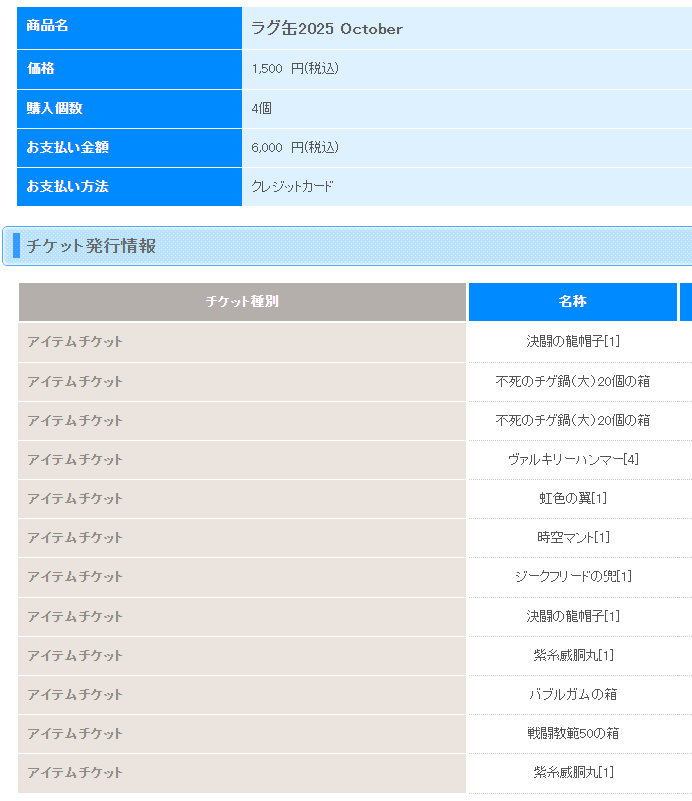This screenshot has width=692, height=801.
Task: Select the item 'バブルガムの箱'
Action: (573, 694)
